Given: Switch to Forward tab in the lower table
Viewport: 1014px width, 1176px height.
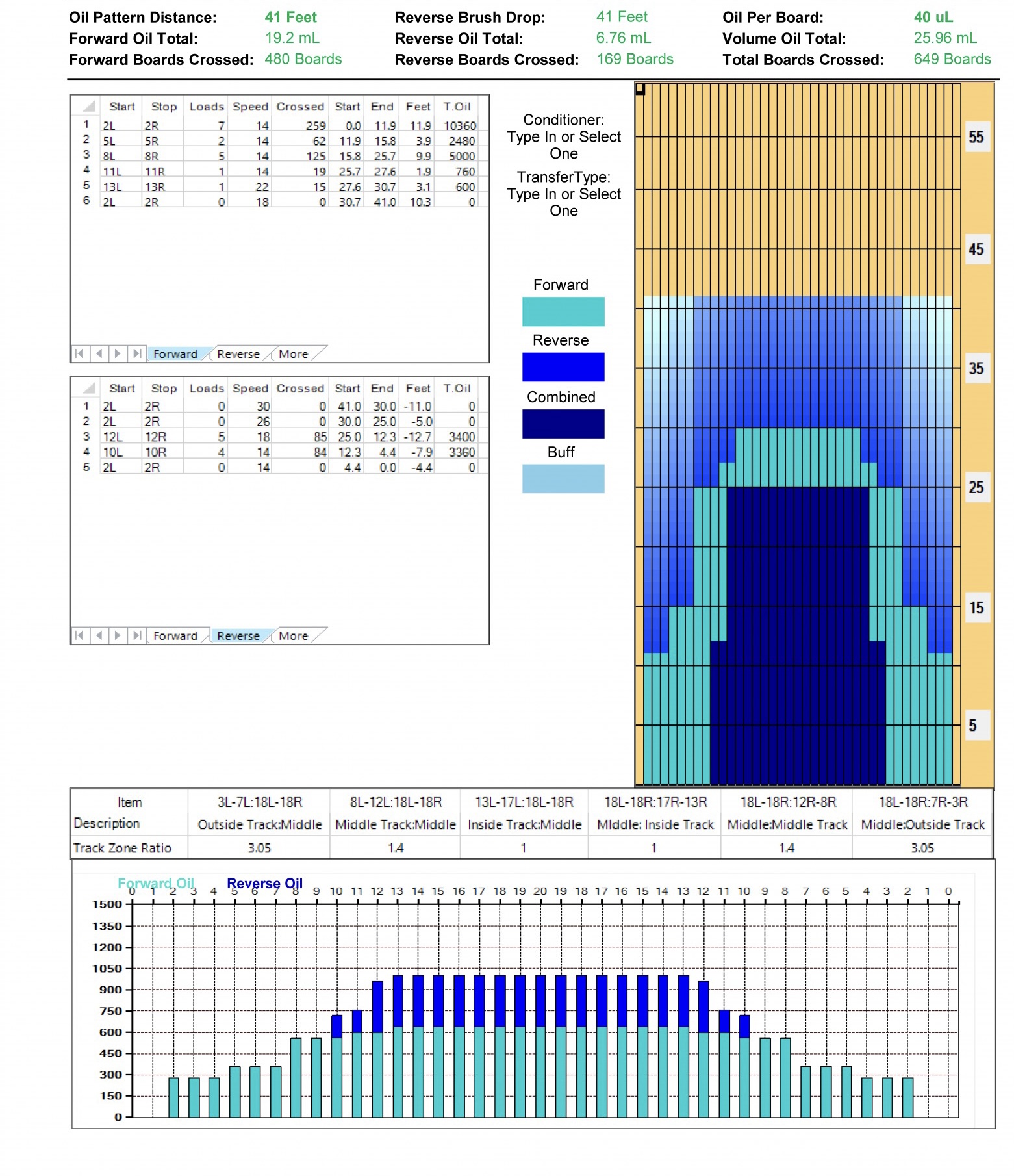Looking at the screenshot, I should (x=175, y=636).
